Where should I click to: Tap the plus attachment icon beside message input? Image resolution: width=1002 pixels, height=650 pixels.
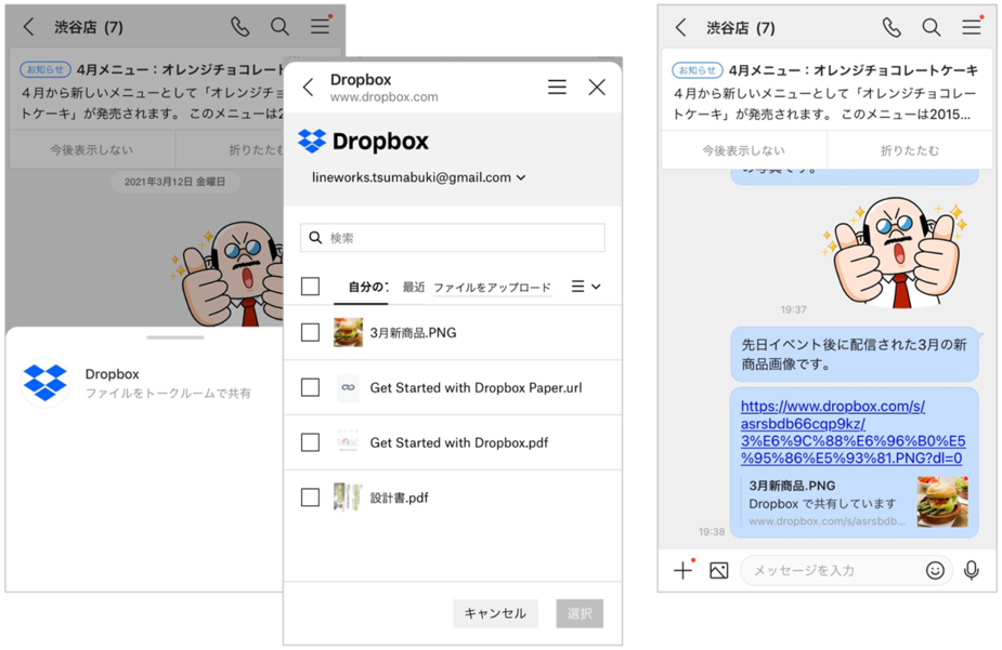[x=683, y=570]
